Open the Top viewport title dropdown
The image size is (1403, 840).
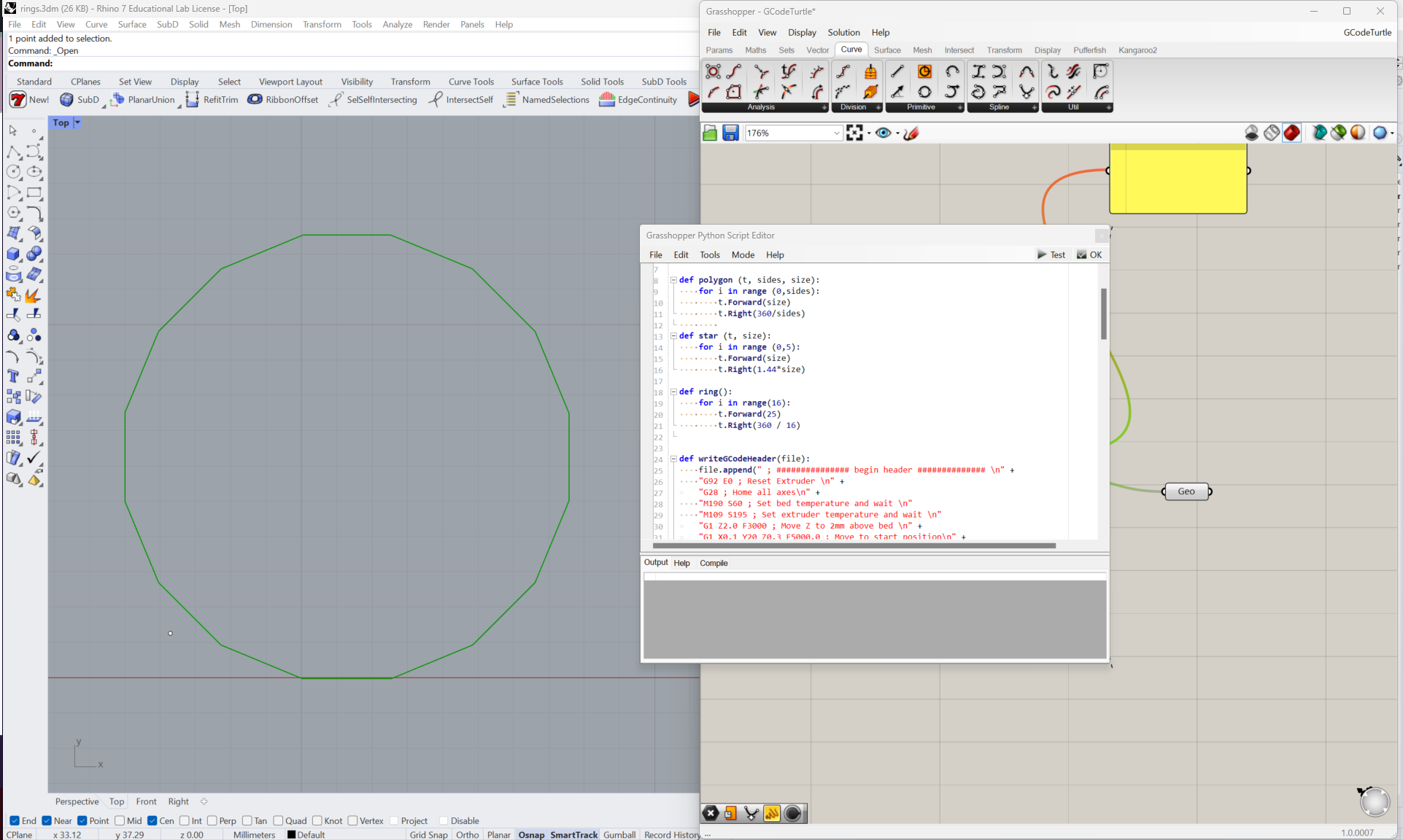(76, 122)
